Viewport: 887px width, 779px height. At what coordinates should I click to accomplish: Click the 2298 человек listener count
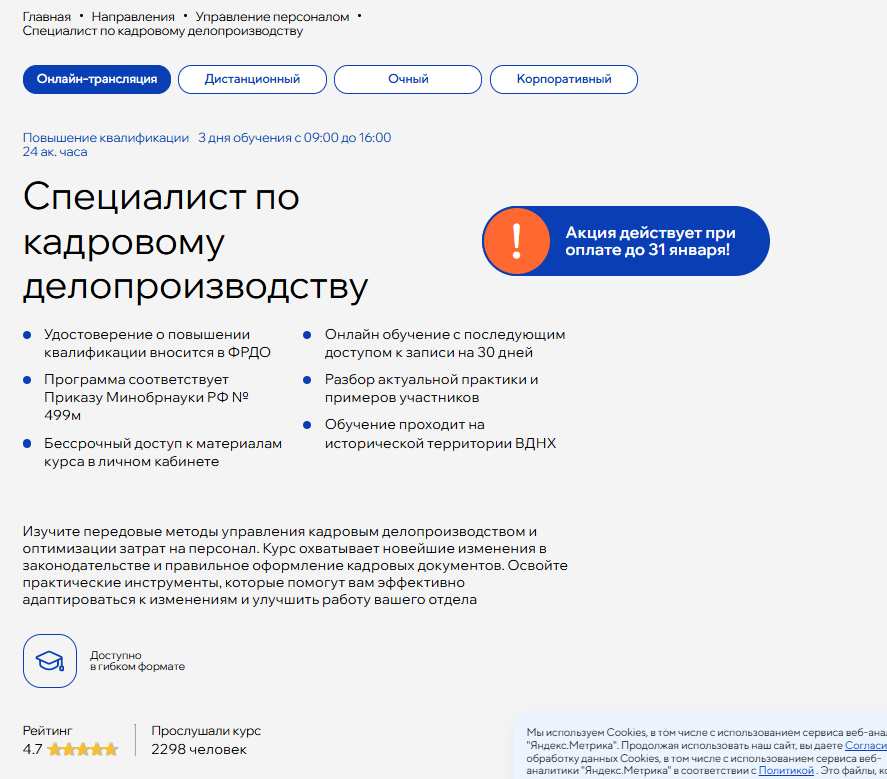pyautogui.click(x=198, y=749)
